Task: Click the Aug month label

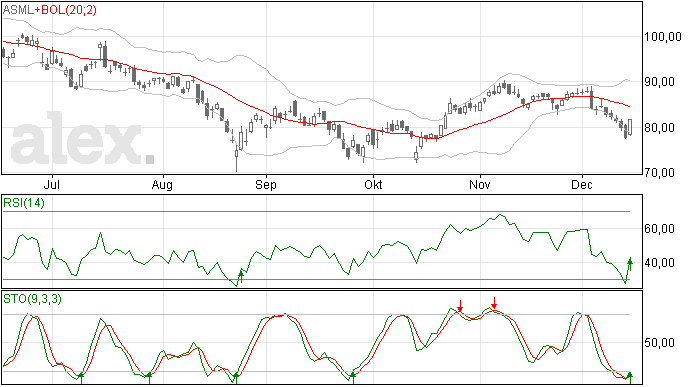Action: coord(162,185)
